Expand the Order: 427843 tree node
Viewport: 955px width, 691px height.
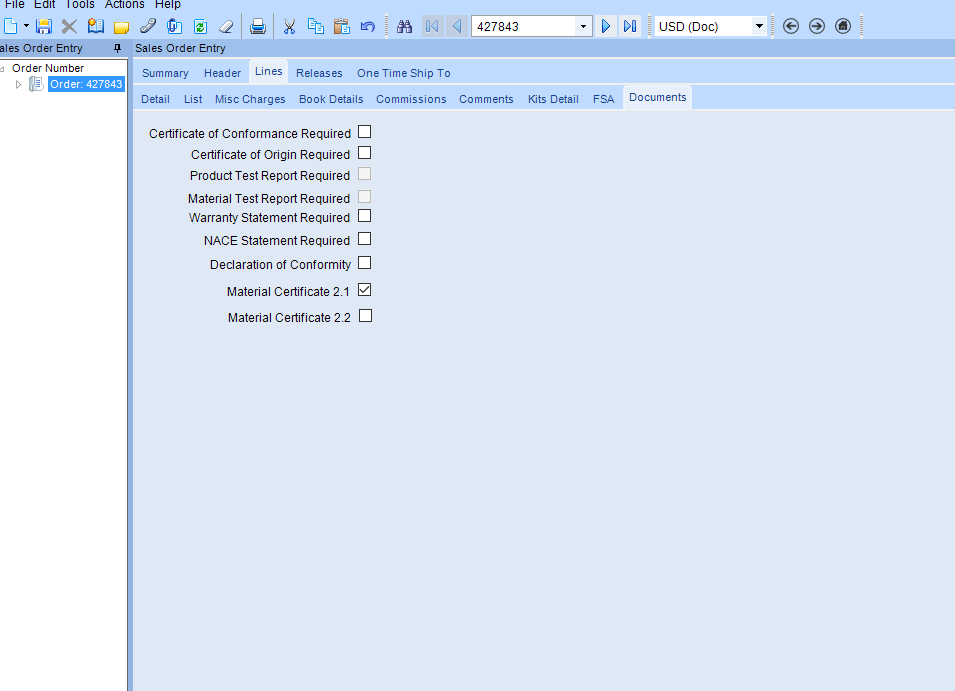(18, 85)
